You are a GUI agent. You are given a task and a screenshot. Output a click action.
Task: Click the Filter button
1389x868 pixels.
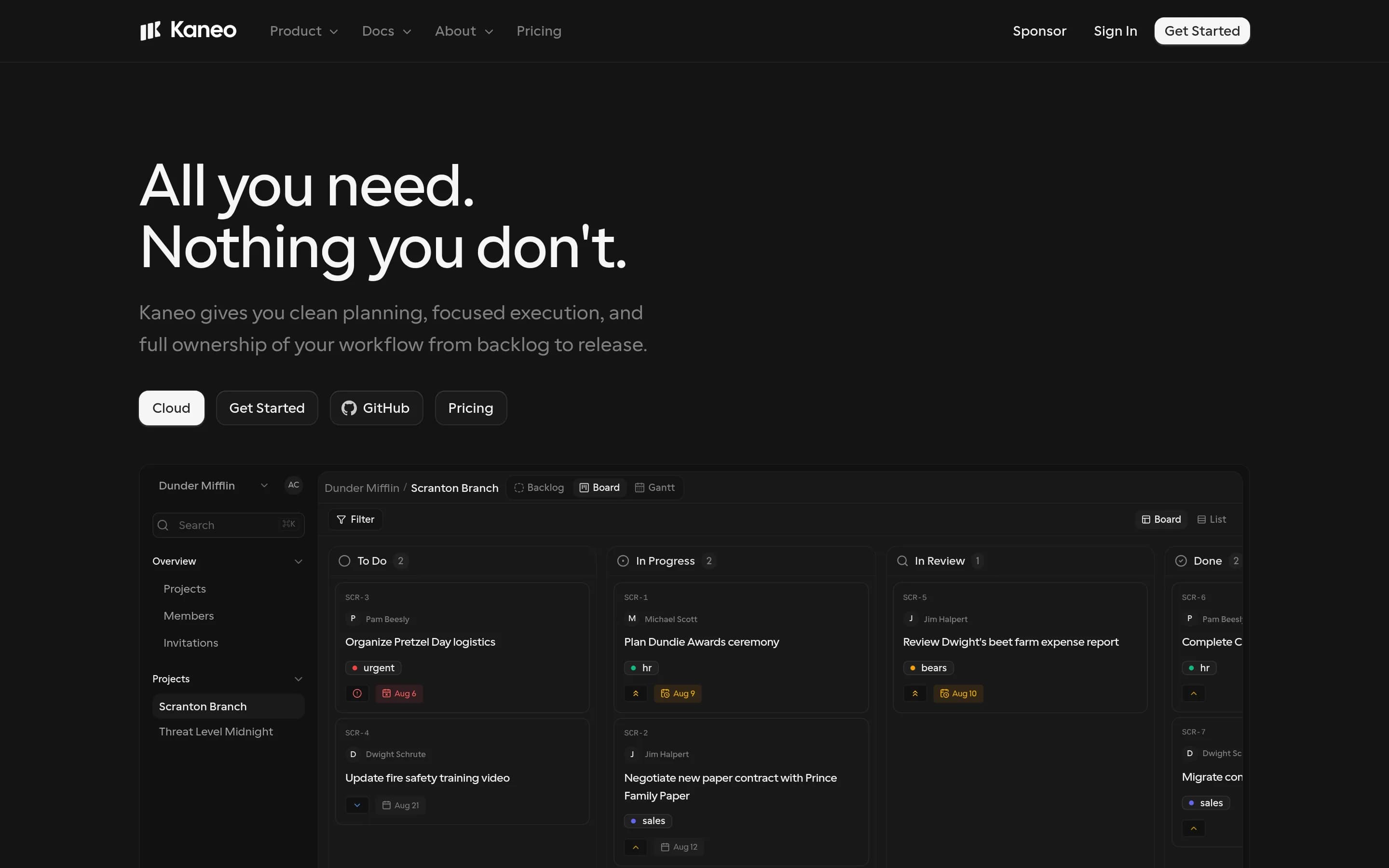point(355,519)
